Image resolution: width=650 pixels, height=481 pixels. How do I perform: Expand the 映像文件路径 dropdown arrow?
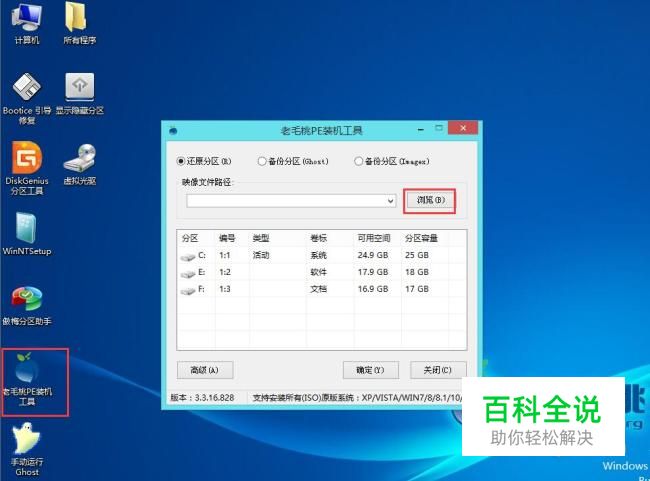(x=390, y=201)
